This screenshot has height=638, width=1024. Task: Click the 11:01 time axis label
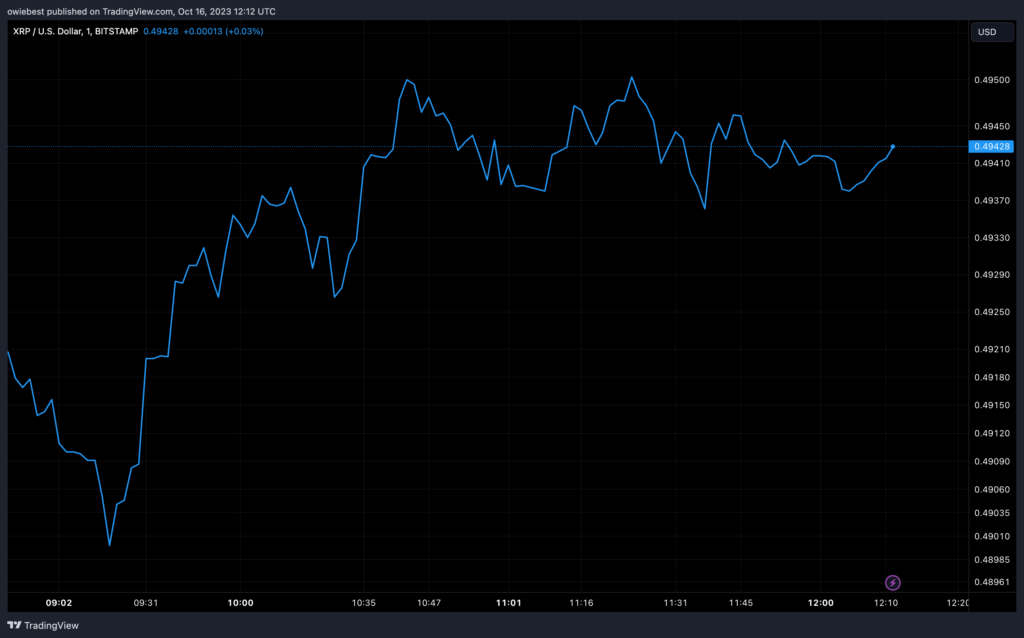509,603
